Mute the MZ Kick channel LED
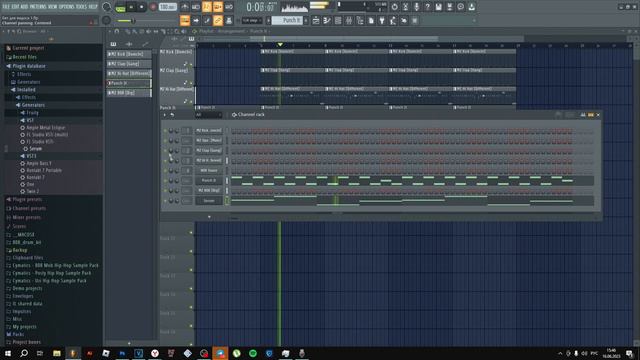The width and height of the screenshot is (640, 360). click(x=165, y=131)
